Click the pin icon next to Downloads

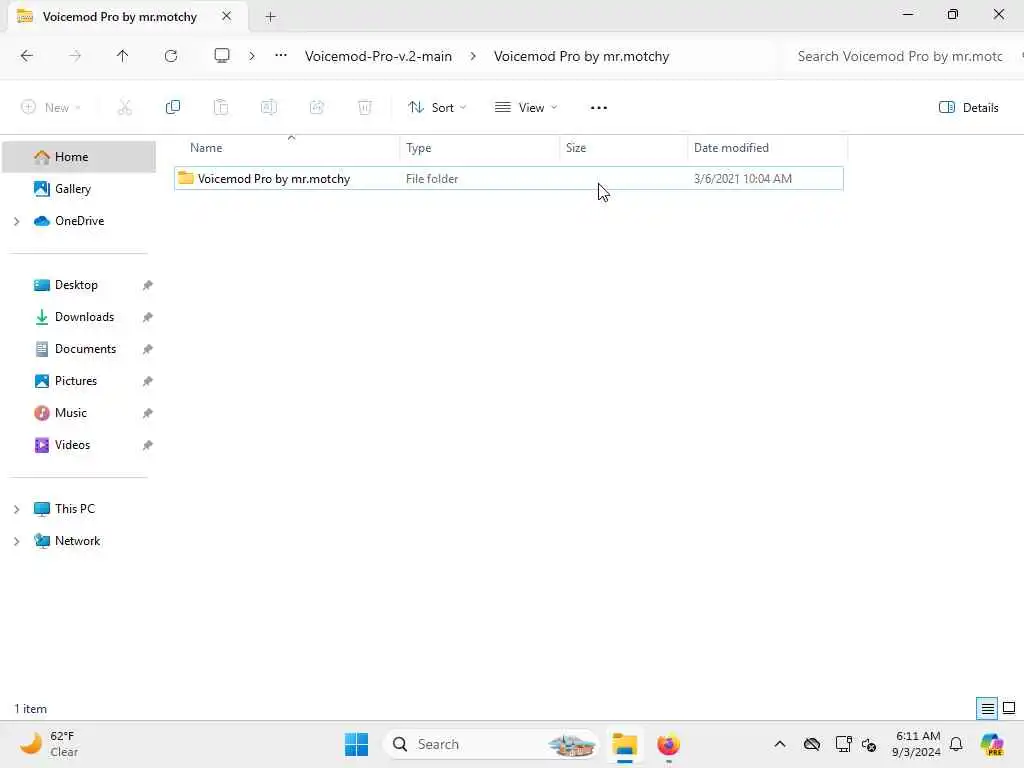coord(148,317)
